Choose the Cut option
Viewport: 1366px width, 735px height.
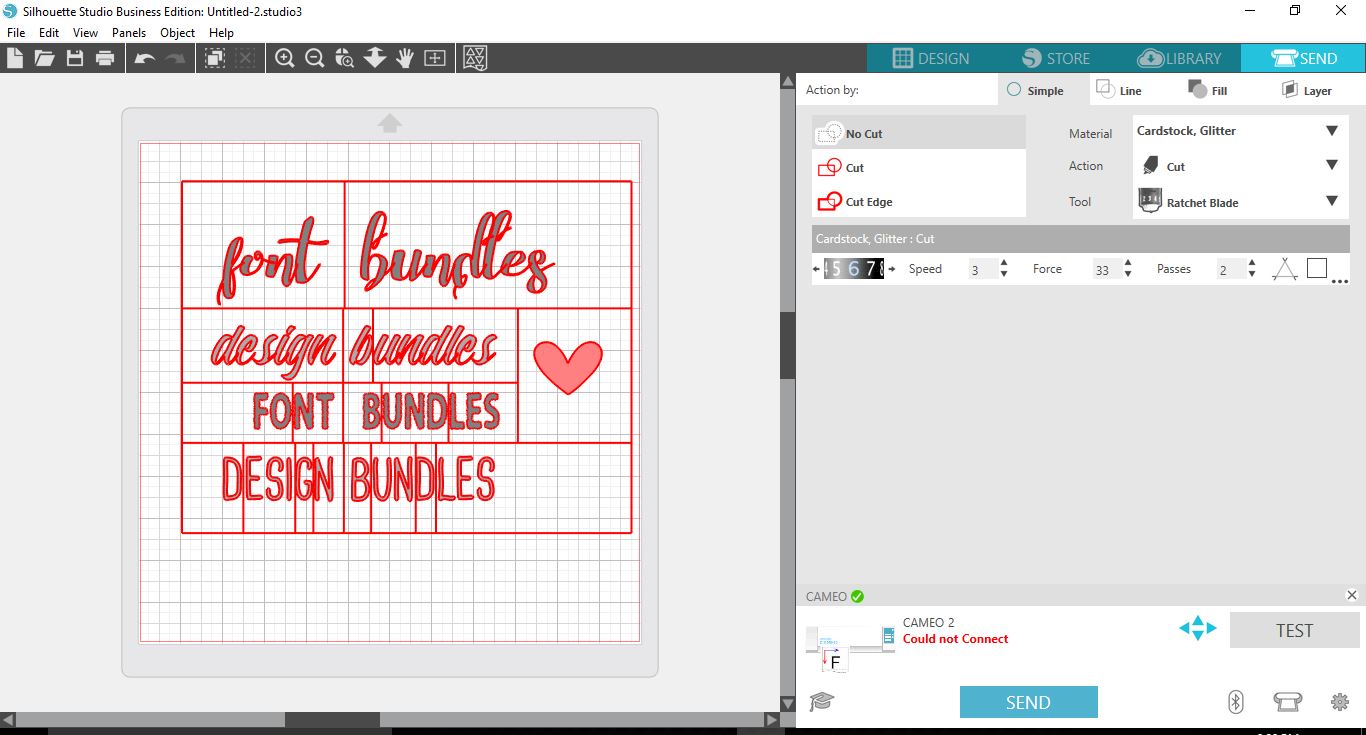[919, 167]
